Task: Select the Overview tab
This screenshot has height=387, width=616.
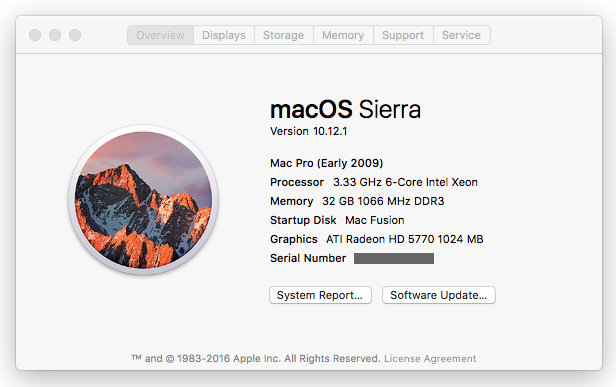Action: click(x=160, y=35)
